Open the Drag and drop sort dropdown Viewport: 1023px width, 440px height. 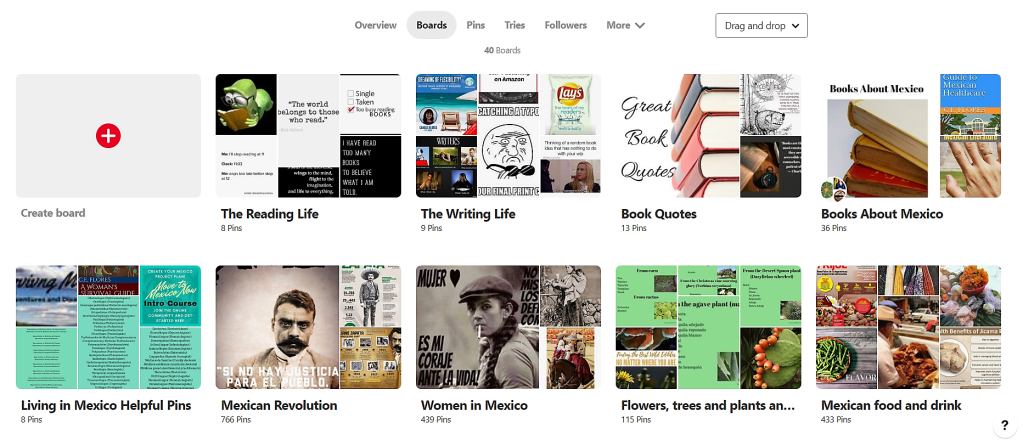761,25
